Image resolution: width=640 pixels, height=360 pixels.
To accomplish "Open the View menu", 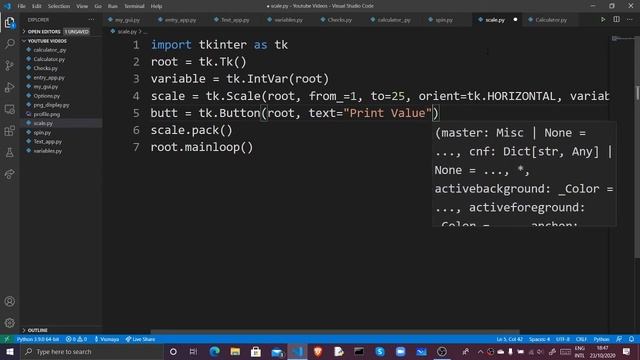I will (82, 6).
